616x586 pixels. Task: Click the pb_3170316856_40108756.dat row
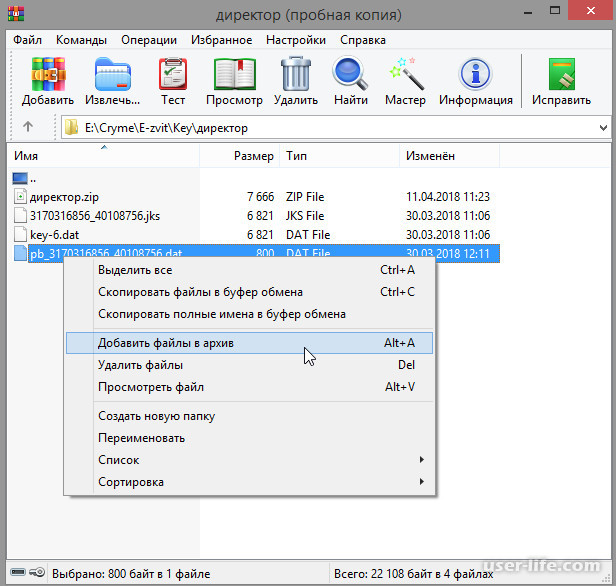click(x=257, y=253)
